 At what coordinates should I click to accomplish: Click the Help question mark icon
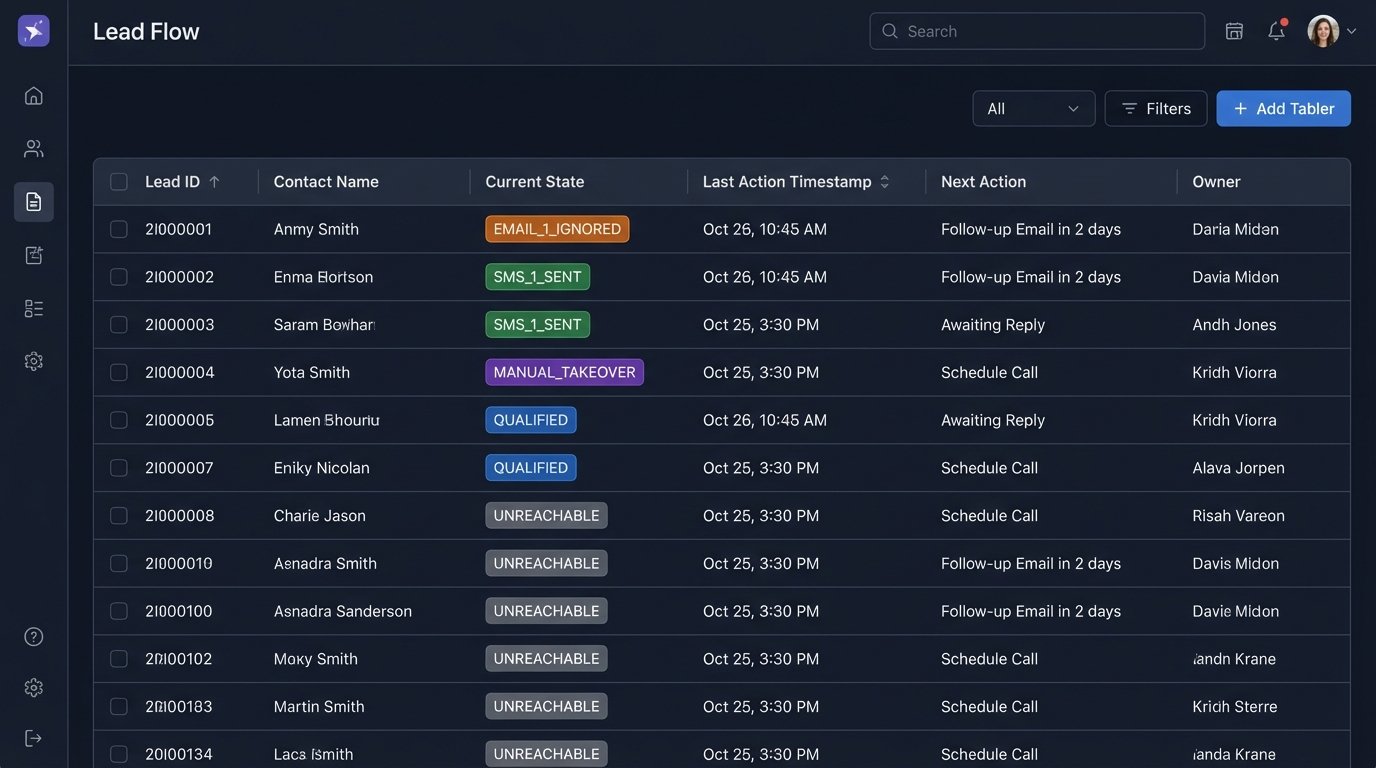pos(34,637)
